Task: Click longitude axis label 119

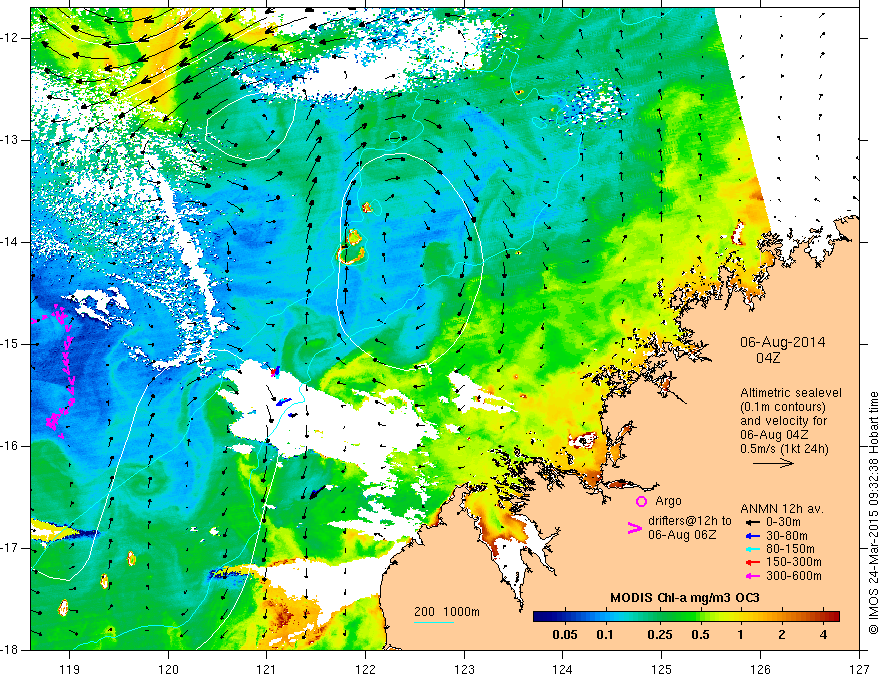Action: (x=70, y=670)
